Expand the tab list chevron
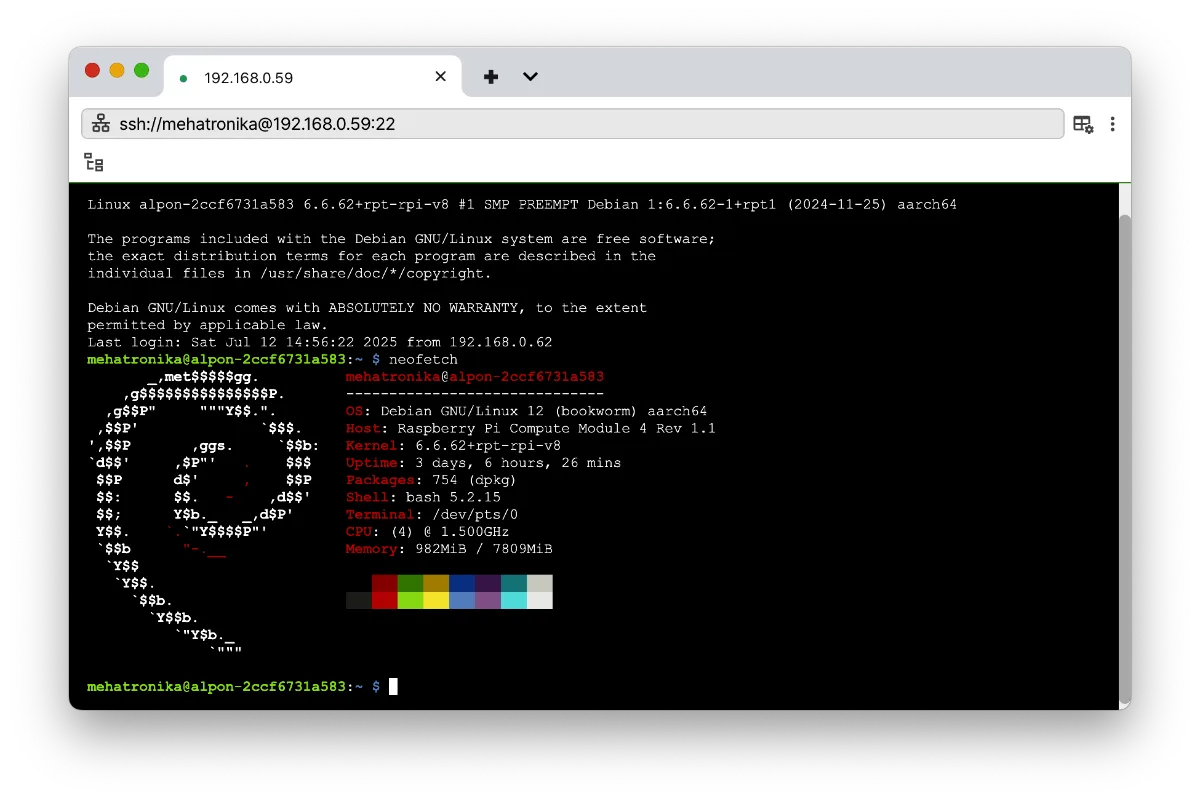Image resolution: width=1200 pixels, height=801 pixels. click(x=531, y=77)
